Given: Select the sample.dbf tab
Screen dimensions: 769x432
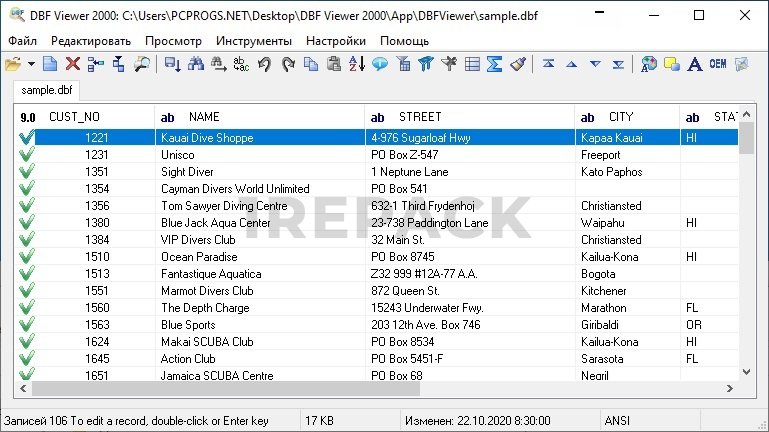Looking at the screenshot, I should coord(46,90).
